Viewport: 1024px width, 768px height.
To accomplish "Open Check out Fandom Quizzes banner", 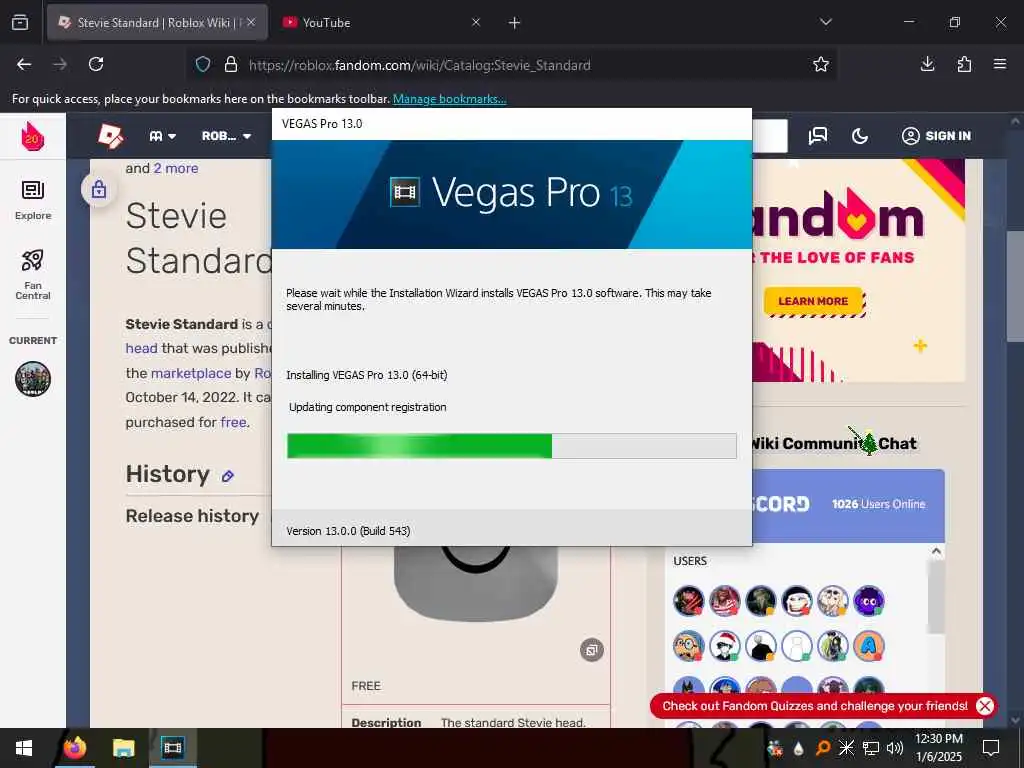I will tap(814, 706).
